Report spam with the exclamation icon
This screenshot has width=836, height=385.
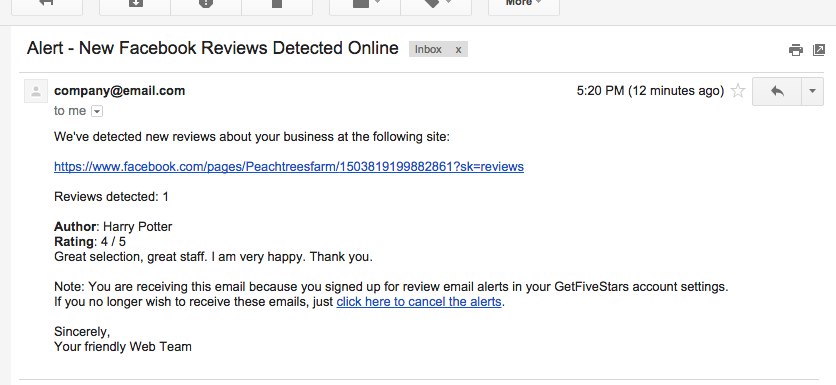[x=206, y=5]
